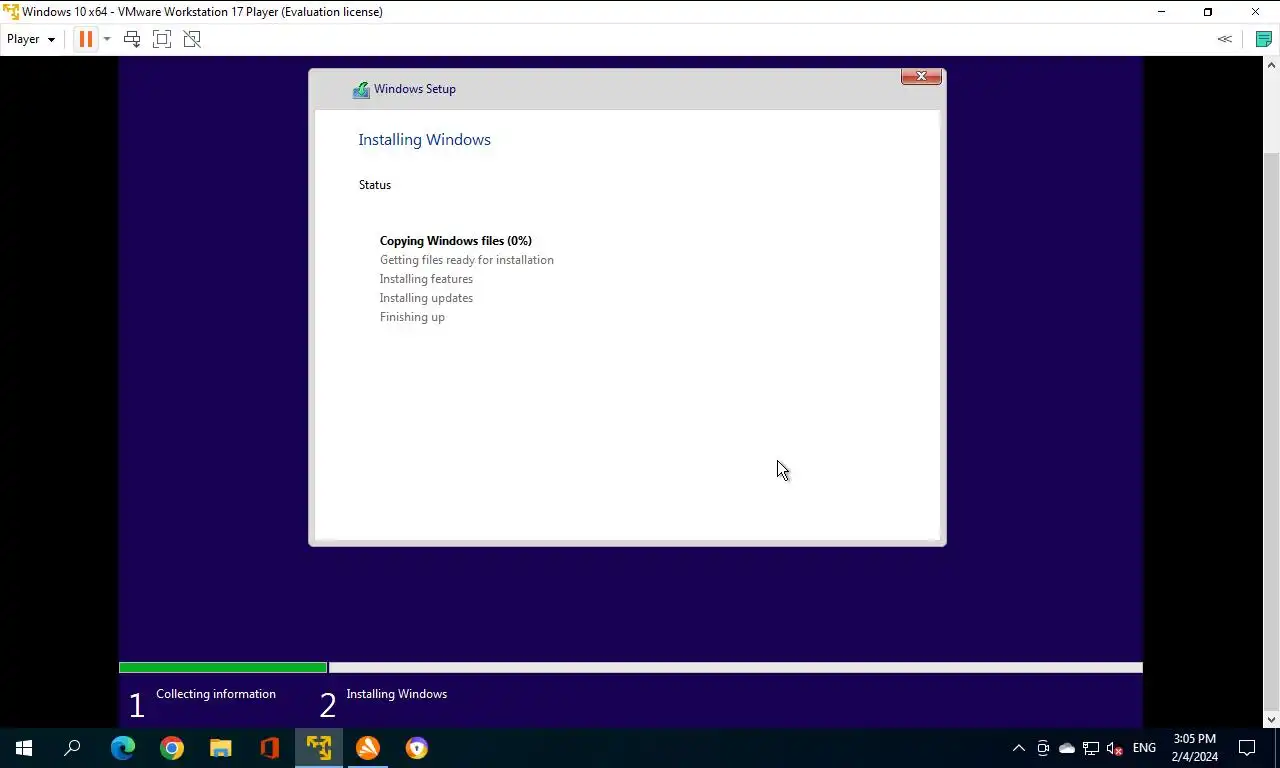Click the Send Ctrl+Alt+Del icon in VMware toolbar
The width and height of the screenshot is (1280, 768).
pyautogui.click(x=131, y=39)
